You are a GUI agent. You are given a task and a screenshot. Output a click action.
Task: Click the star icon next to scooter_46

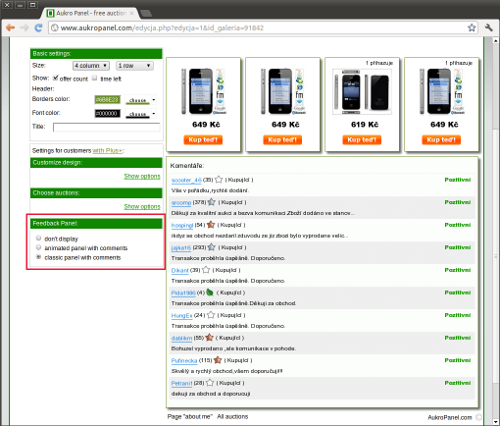point(218,180)
